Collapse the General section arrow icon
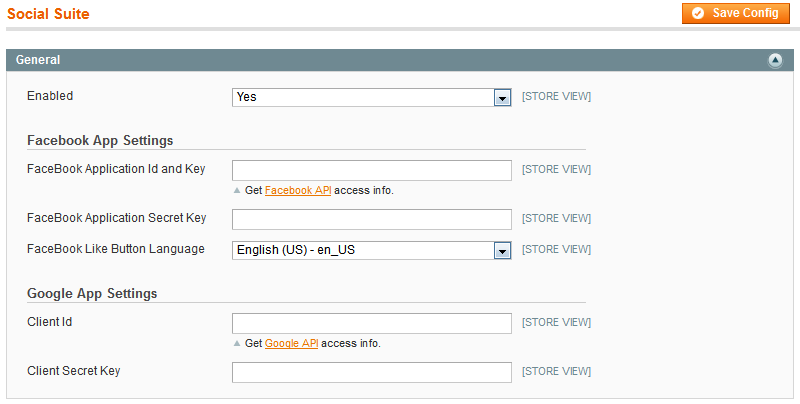Image resolution: width=800 pixels, height=404 pixels. 775,60
